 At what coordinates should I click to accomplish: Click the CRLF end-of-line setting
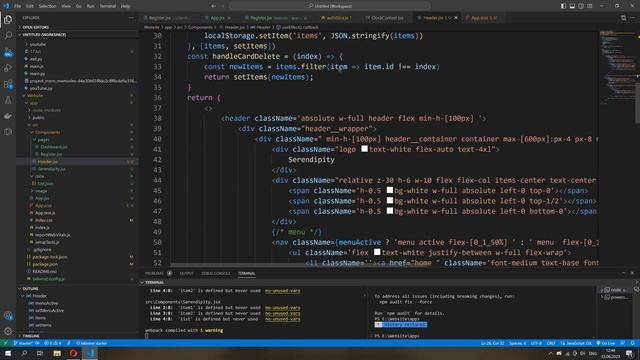tap(551, 343)
